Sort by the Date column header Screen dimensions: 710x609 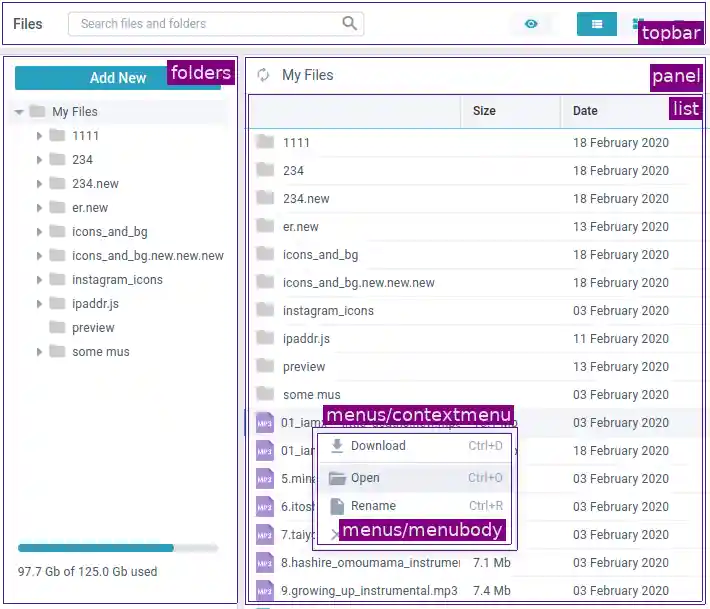coord(631,110)
